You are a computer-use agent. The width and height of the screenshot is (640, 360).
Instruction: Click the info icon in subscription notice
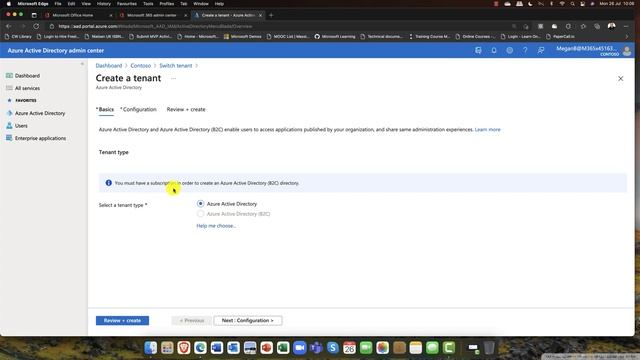tap(109, 183)
